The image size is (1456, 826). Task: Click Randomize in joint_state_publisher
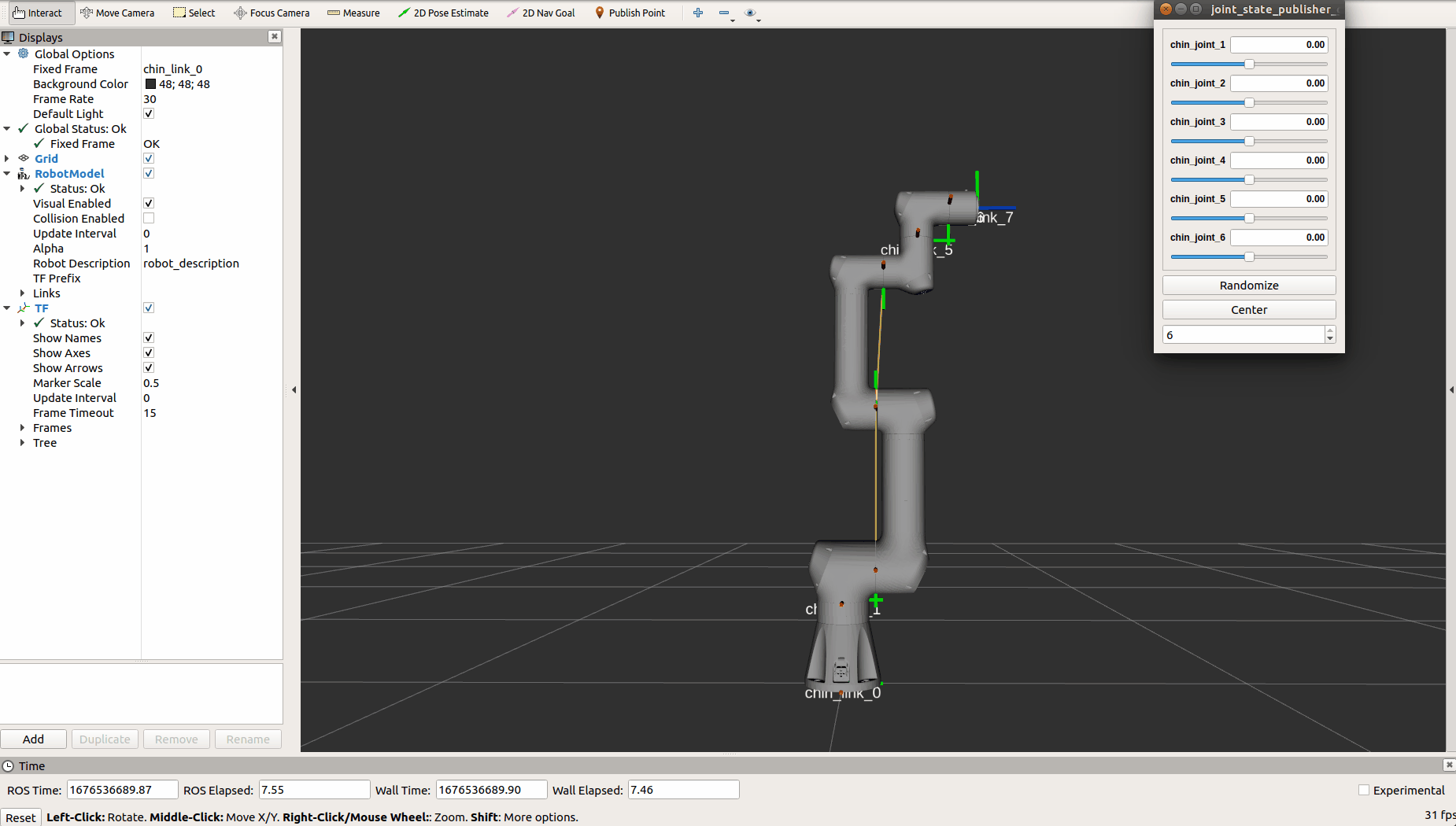tap(1249, 285)
